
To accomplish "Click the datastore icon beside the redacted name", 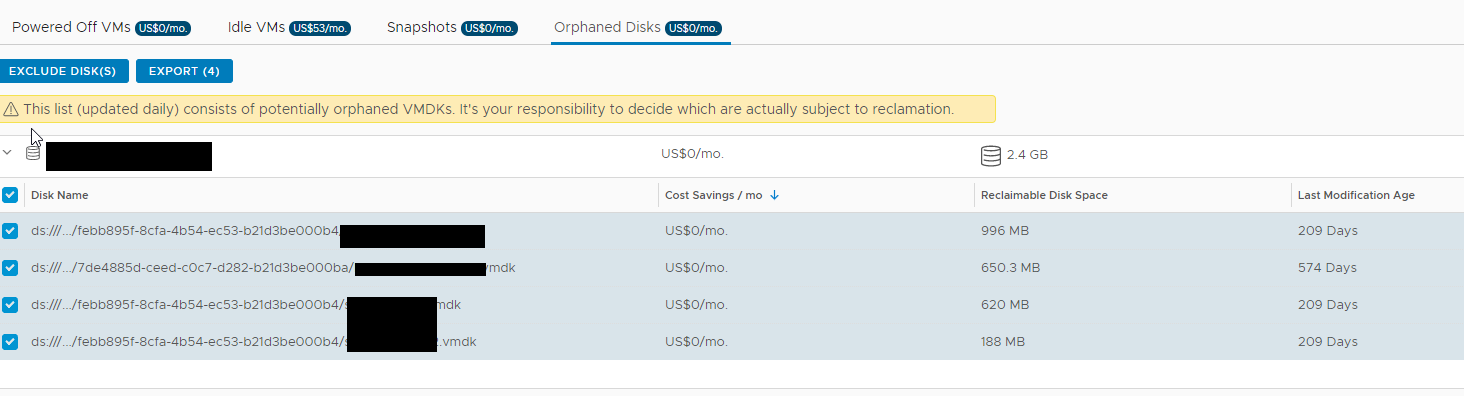I will coord(33,153).
